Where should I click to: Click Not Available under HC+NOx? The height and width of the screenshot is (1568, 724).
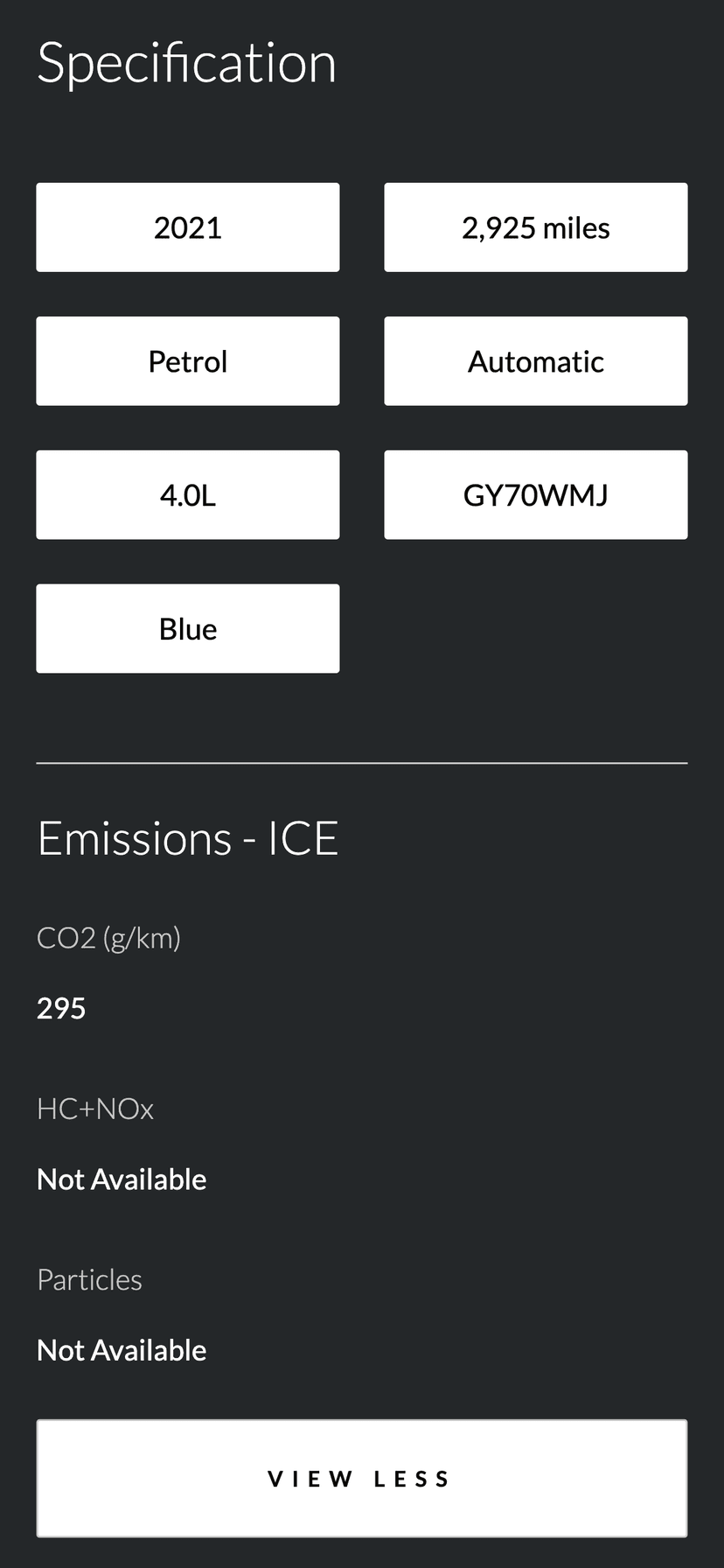(121, 1179)
